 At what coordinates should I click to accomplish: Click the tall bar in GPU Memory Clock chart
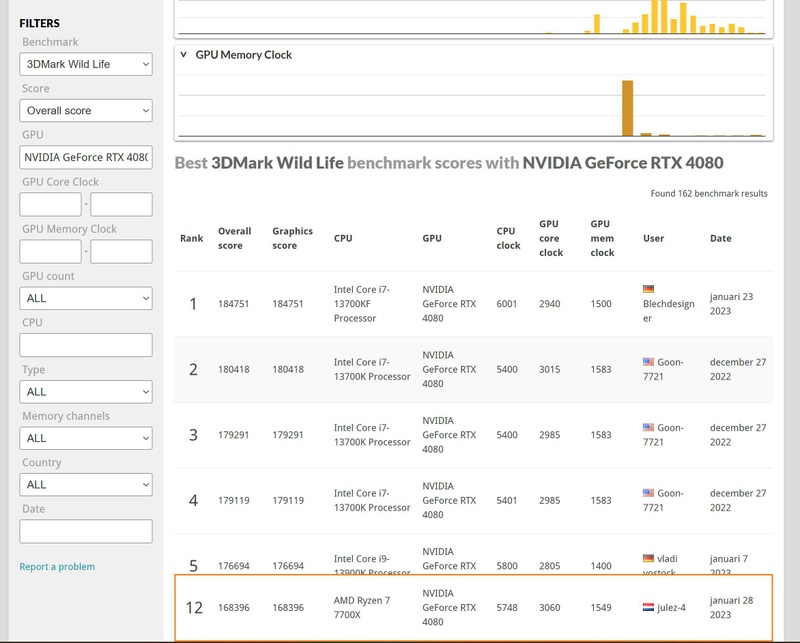(x=628, y=108)
